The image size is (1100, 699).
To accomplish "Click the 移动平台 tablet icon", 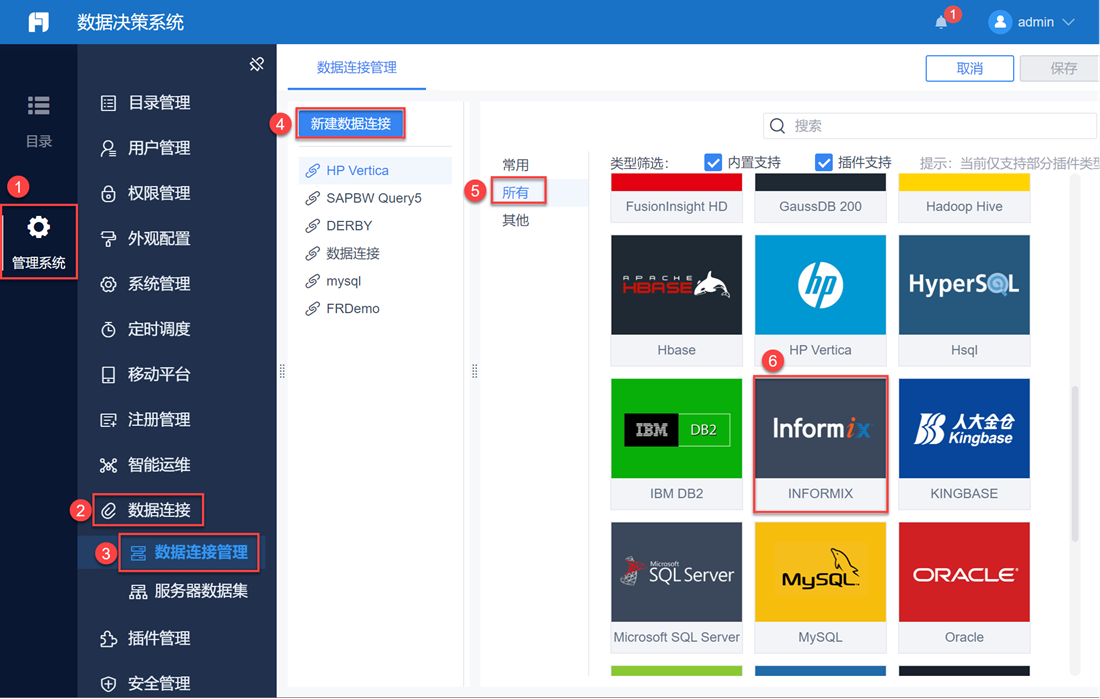I will click(x=108, y=375).
